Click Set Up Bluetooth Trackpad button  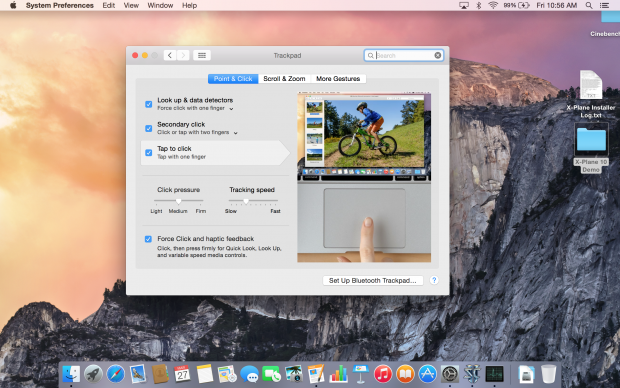(373, 280)
